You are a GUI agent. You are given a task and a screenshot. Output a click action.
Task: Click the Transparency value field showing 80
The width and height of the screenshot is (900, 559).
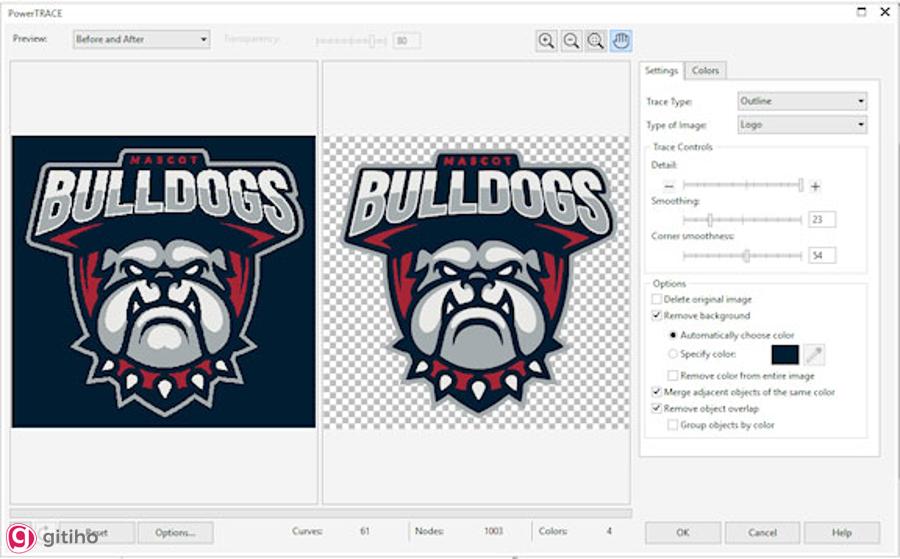coord(406,41)
